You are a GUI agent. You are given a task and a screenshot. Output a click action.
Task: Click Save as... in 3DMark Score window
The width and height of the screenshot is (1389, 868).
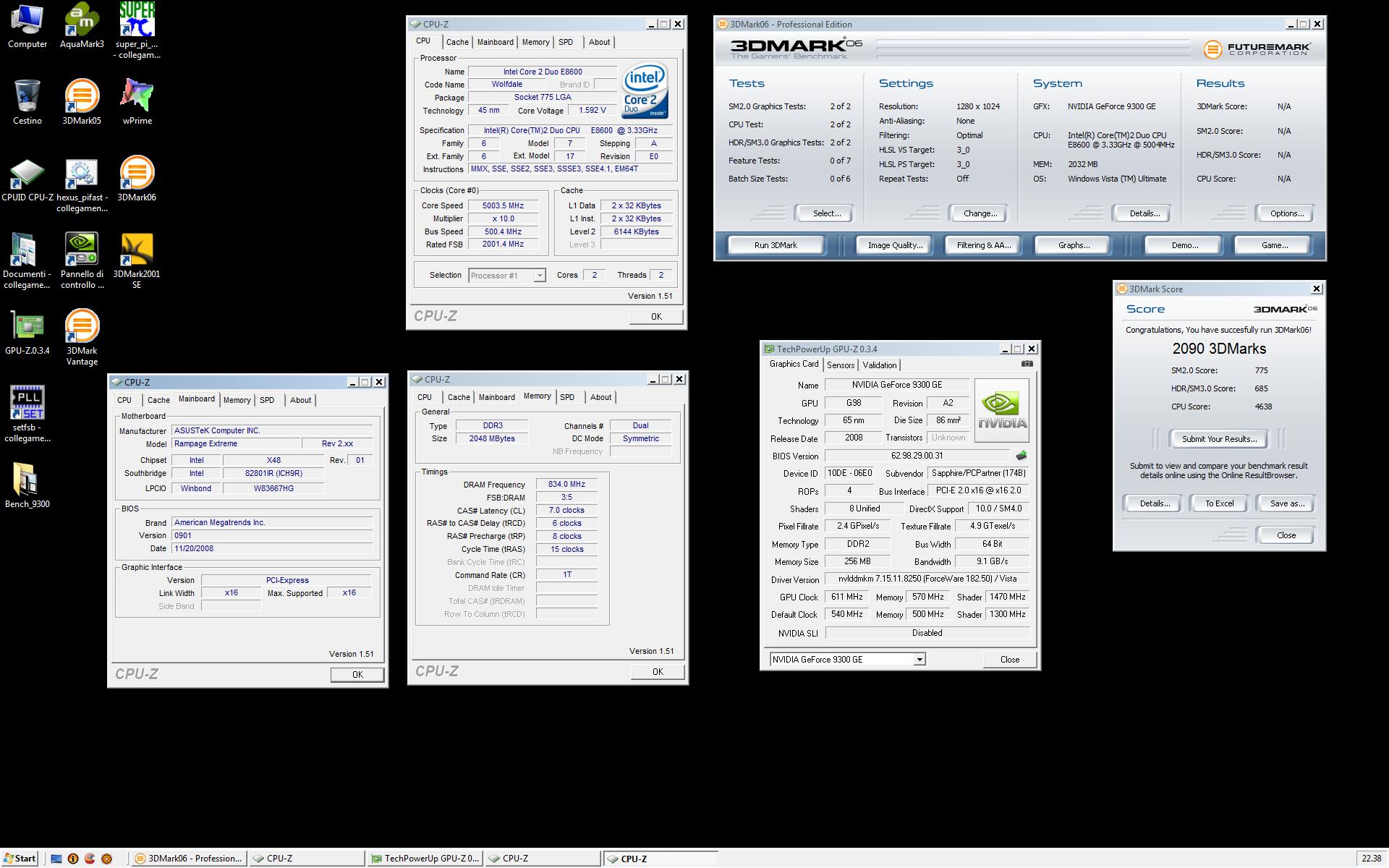pos(1287,503)
